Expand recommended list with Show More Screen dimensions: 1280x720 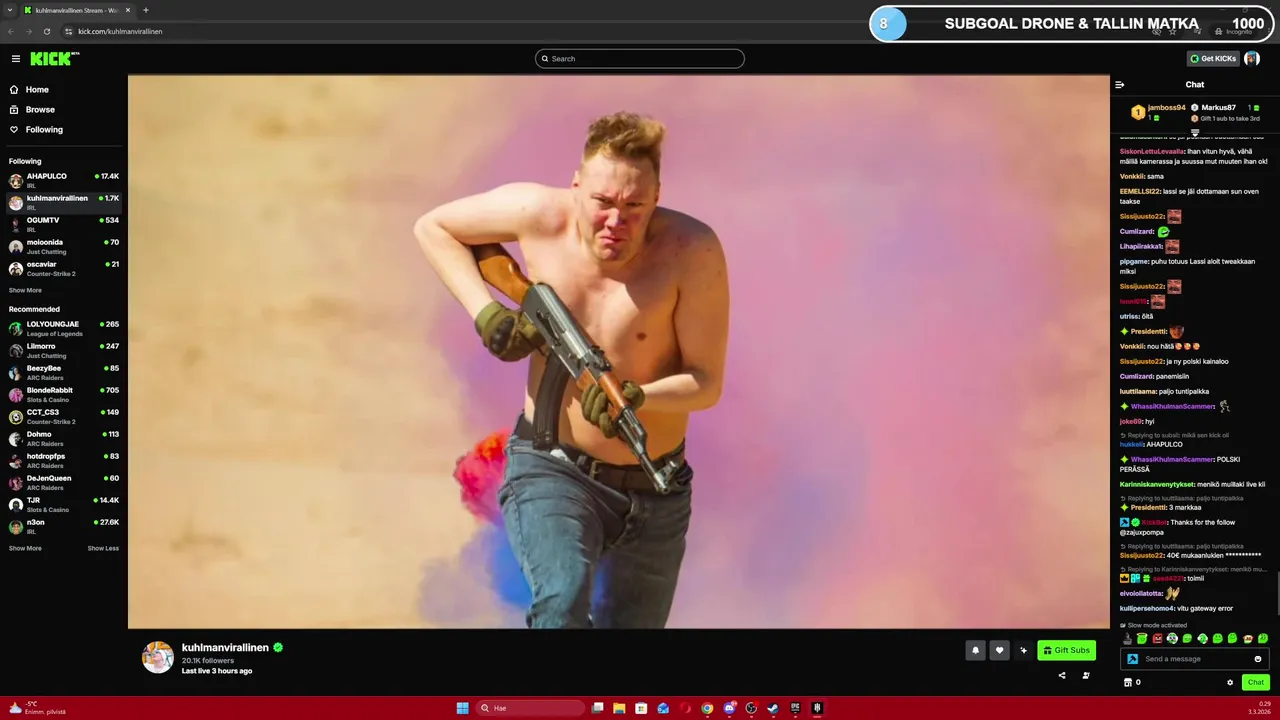[x=25, y=548]
